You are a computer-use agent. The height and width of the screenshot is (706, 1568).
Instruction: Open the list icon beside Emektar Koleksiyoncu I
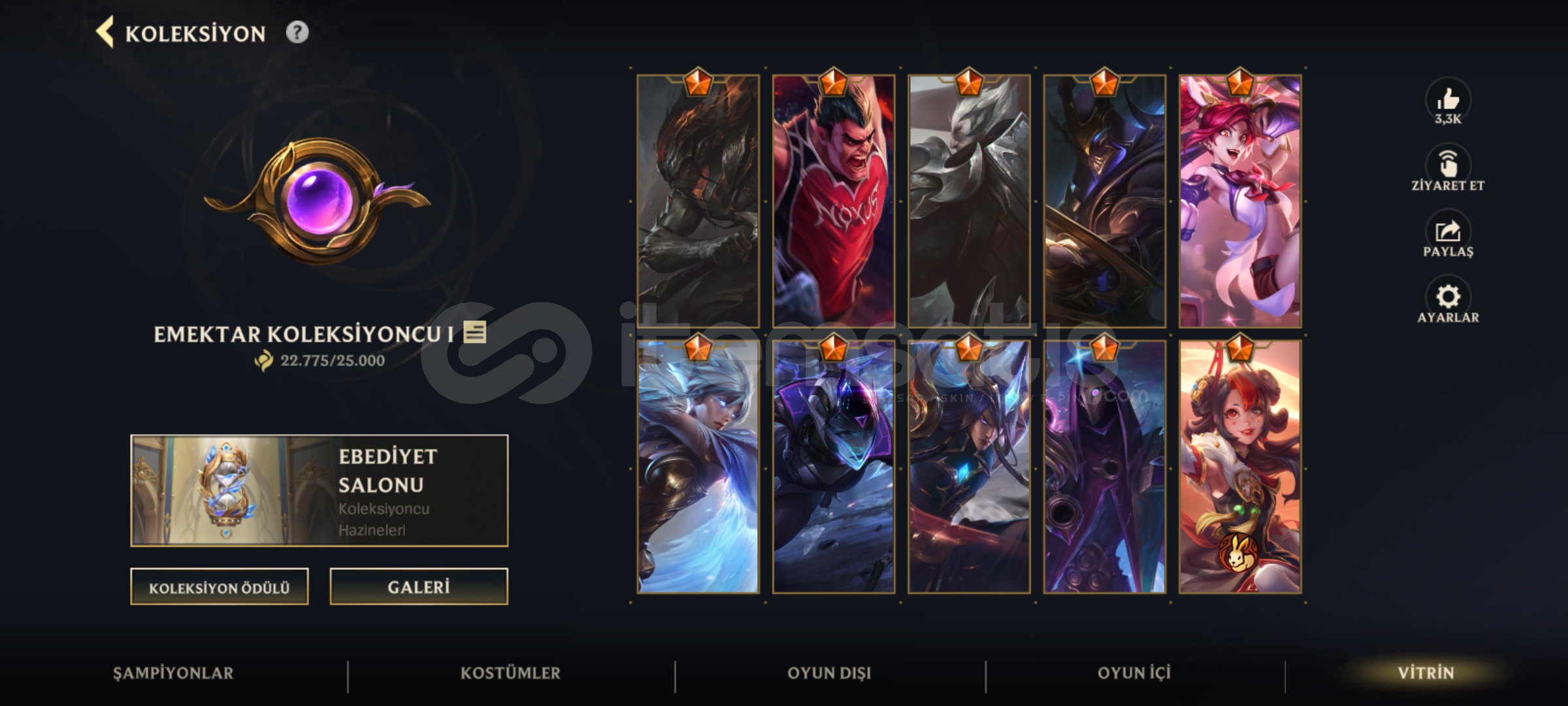click(x=475, y=332)
